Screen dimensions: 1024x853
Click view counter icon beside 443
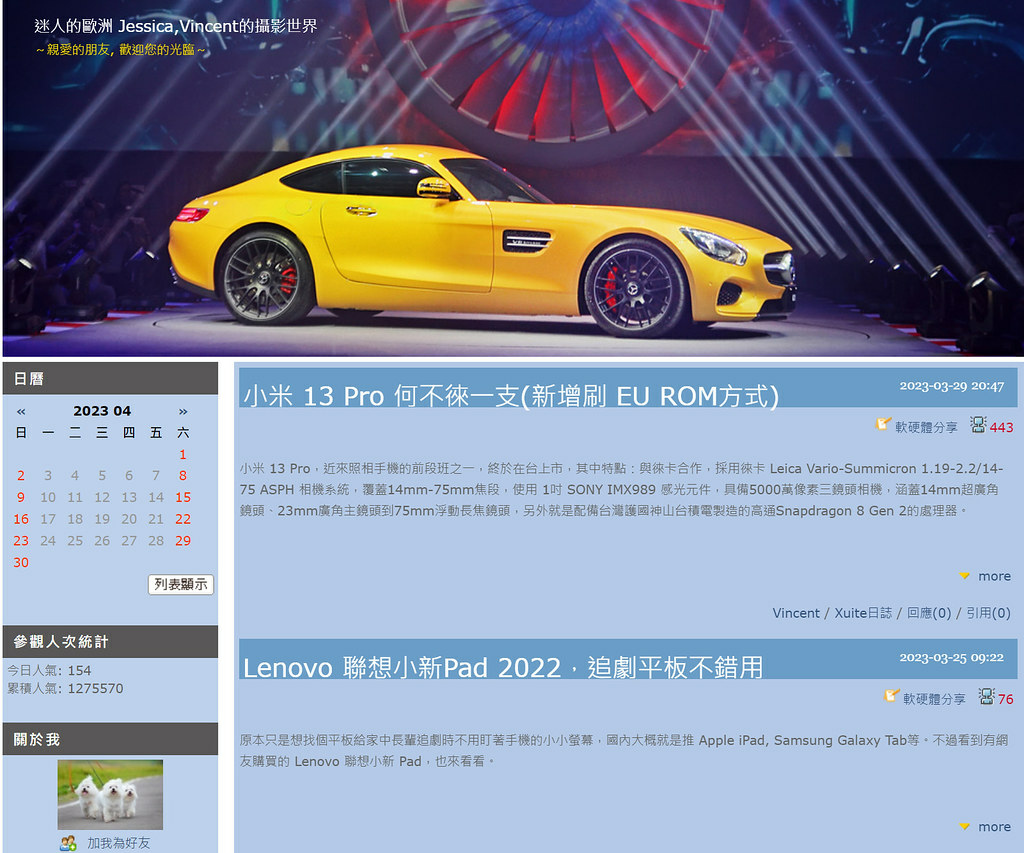click(x=978, y=425)
